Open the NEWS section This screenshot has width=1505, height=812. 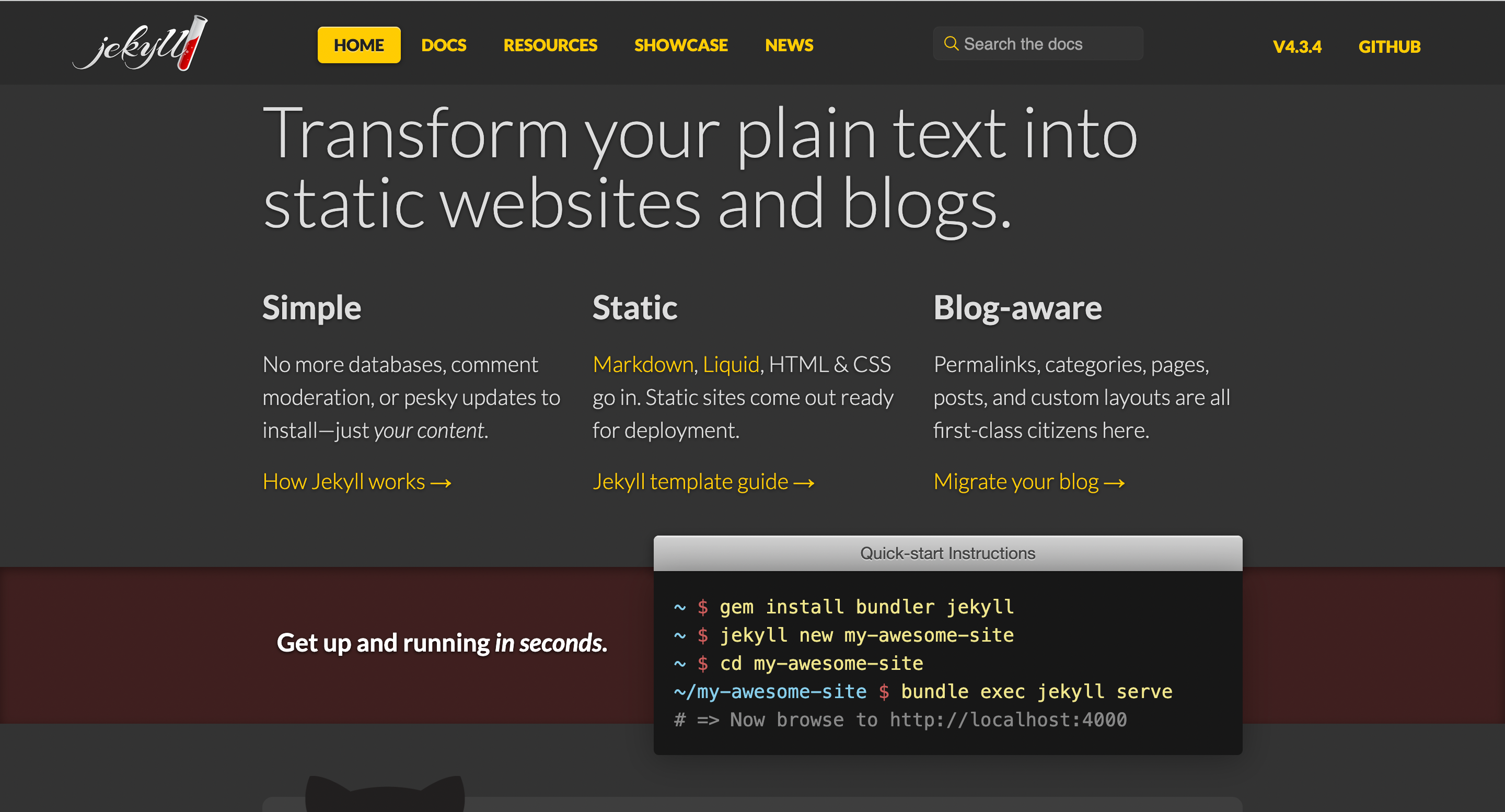[x=789, y=45]
